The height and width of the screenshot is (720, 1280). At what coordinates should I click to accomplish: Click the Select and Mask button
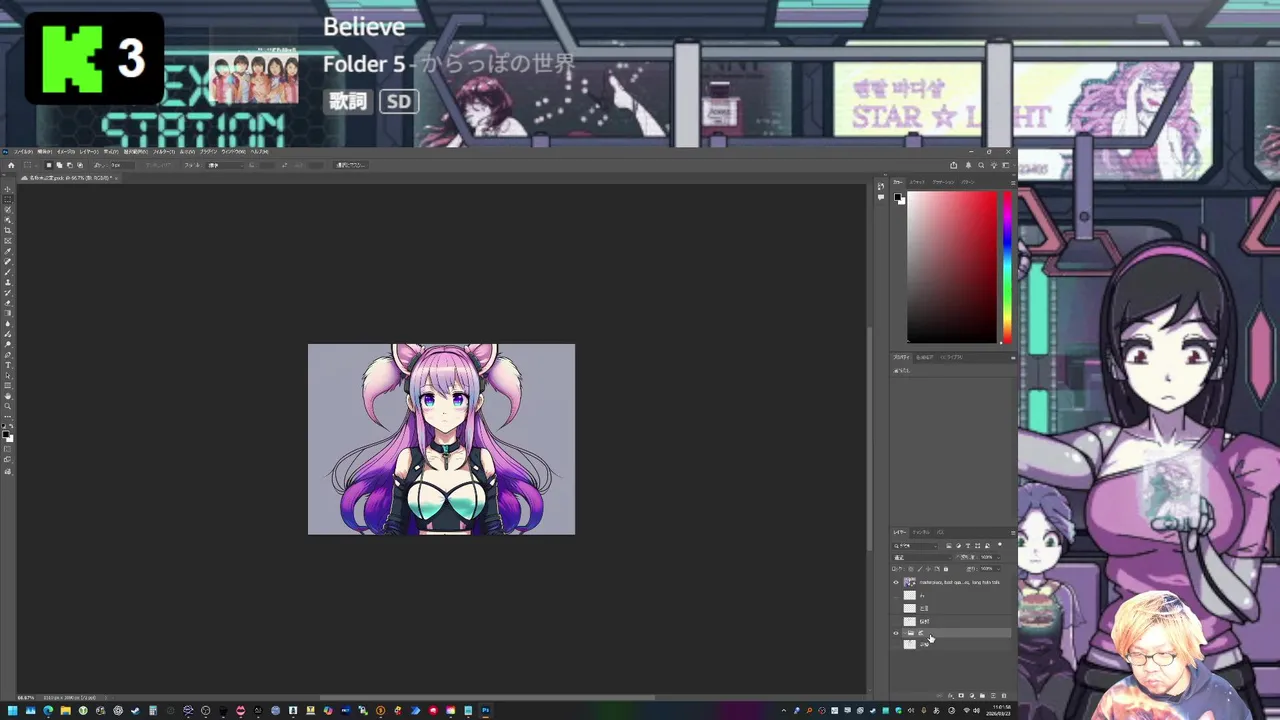coord(351,165)
